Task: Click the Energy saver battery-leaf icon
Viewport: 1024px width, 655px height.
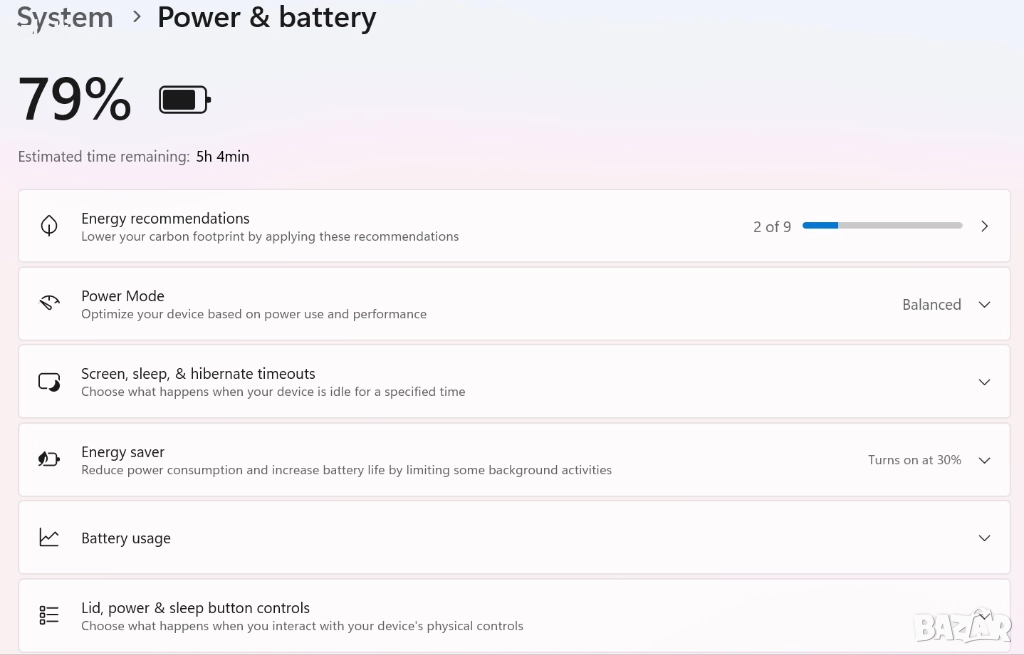Action: (49, 460)
